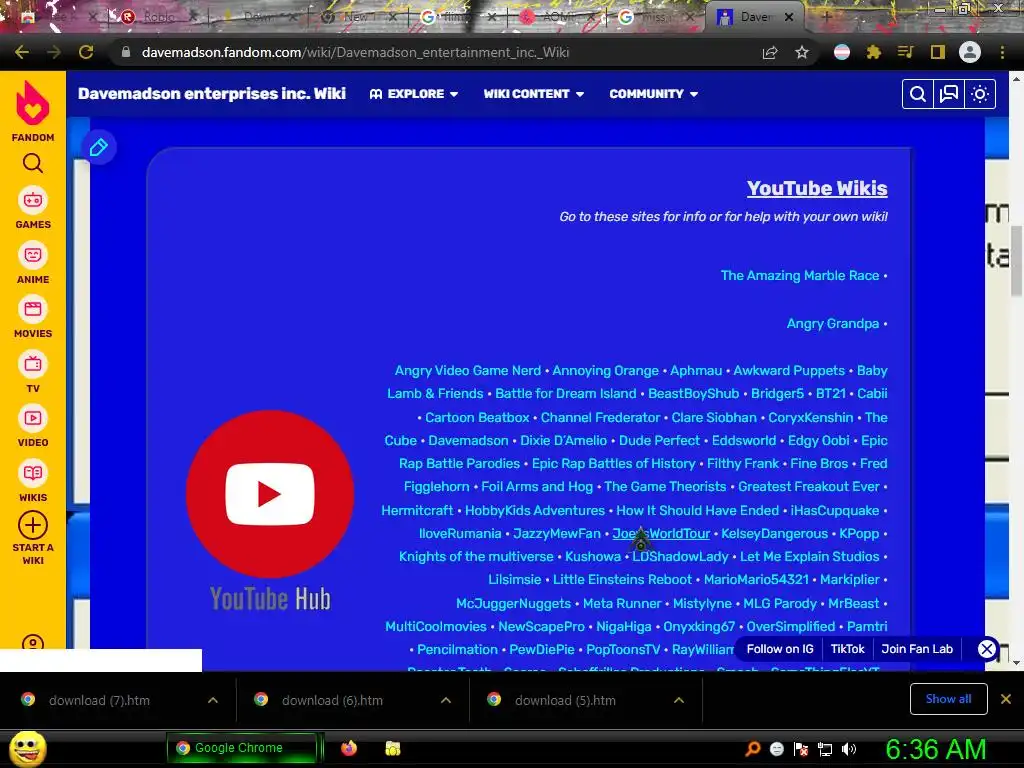Open the download (6).htm file
The width and height of the screenshot is (1024, 768).
332,700
